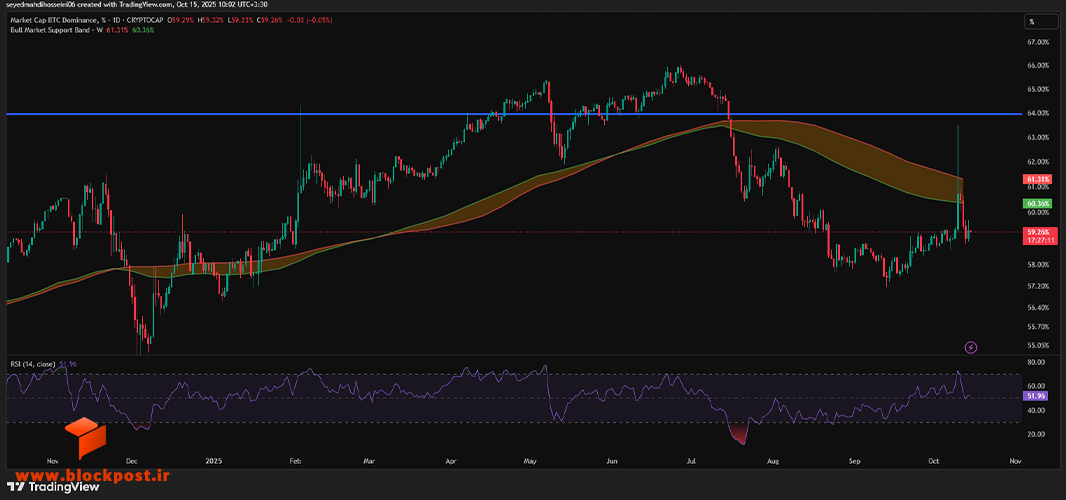This screenshot has width=1066, height=500.
Task: Click the Aug label on time axis
Action: coord(774,461)
